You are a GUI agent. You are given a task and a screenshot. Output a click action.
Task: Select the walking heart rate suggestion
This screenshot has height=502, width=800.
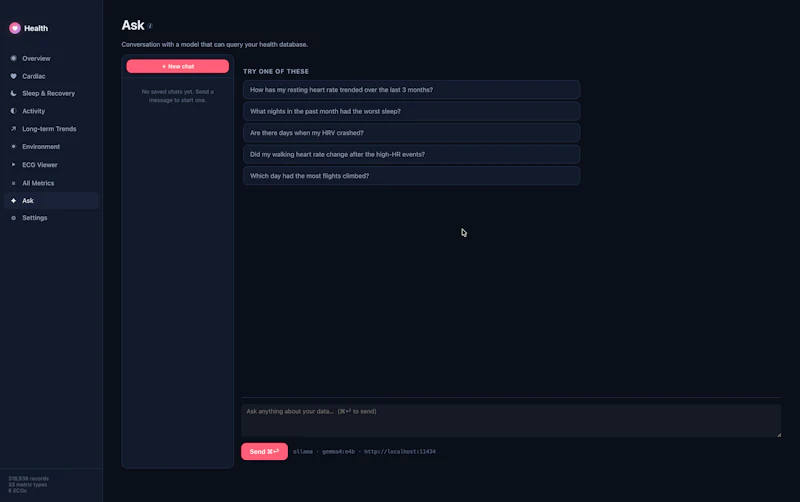point(411,154)
